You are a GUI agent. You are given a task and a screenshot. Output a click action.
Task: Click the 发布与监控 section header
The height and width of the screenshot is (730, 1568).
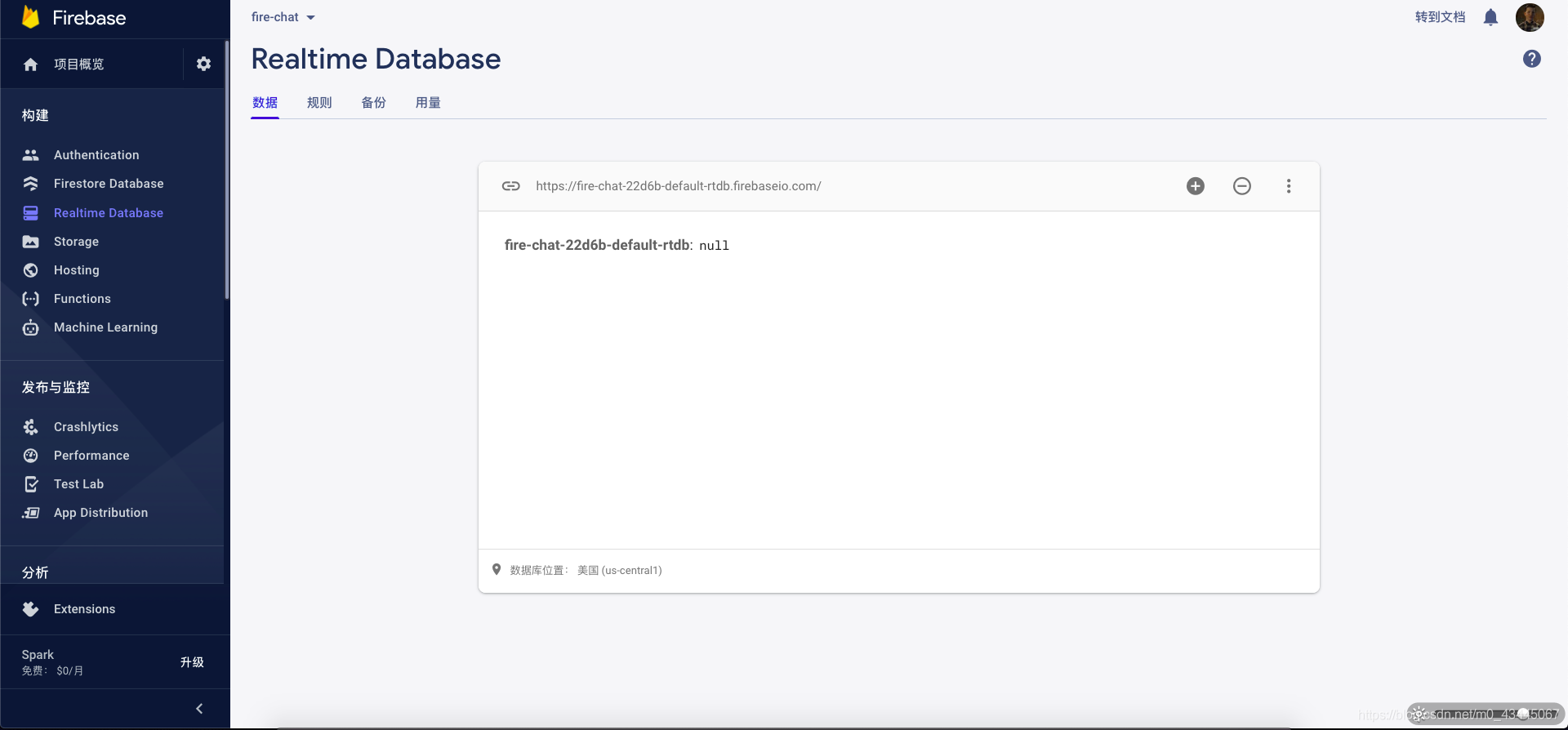coord(56,388)
